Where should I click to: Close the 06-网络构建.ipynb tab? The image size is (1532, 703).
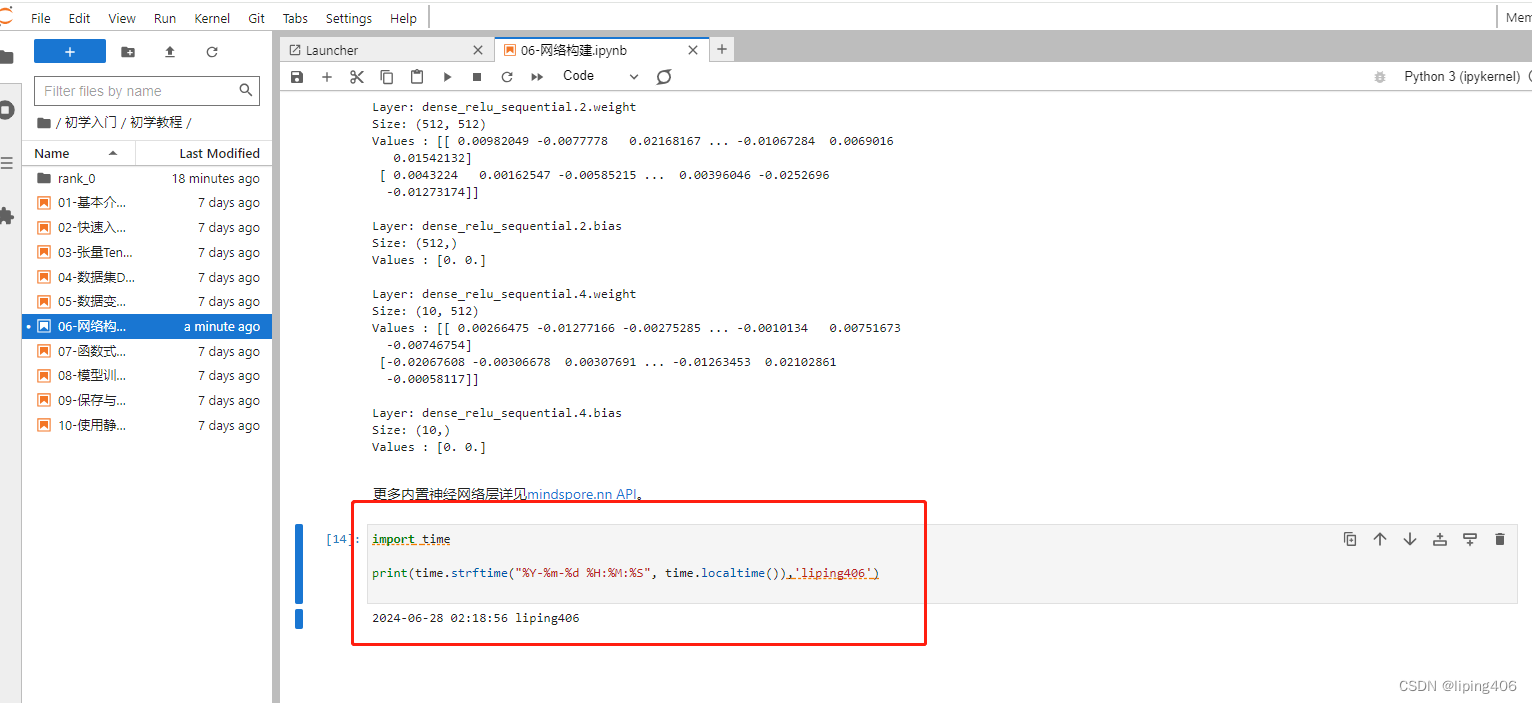[x=695, y=50]
